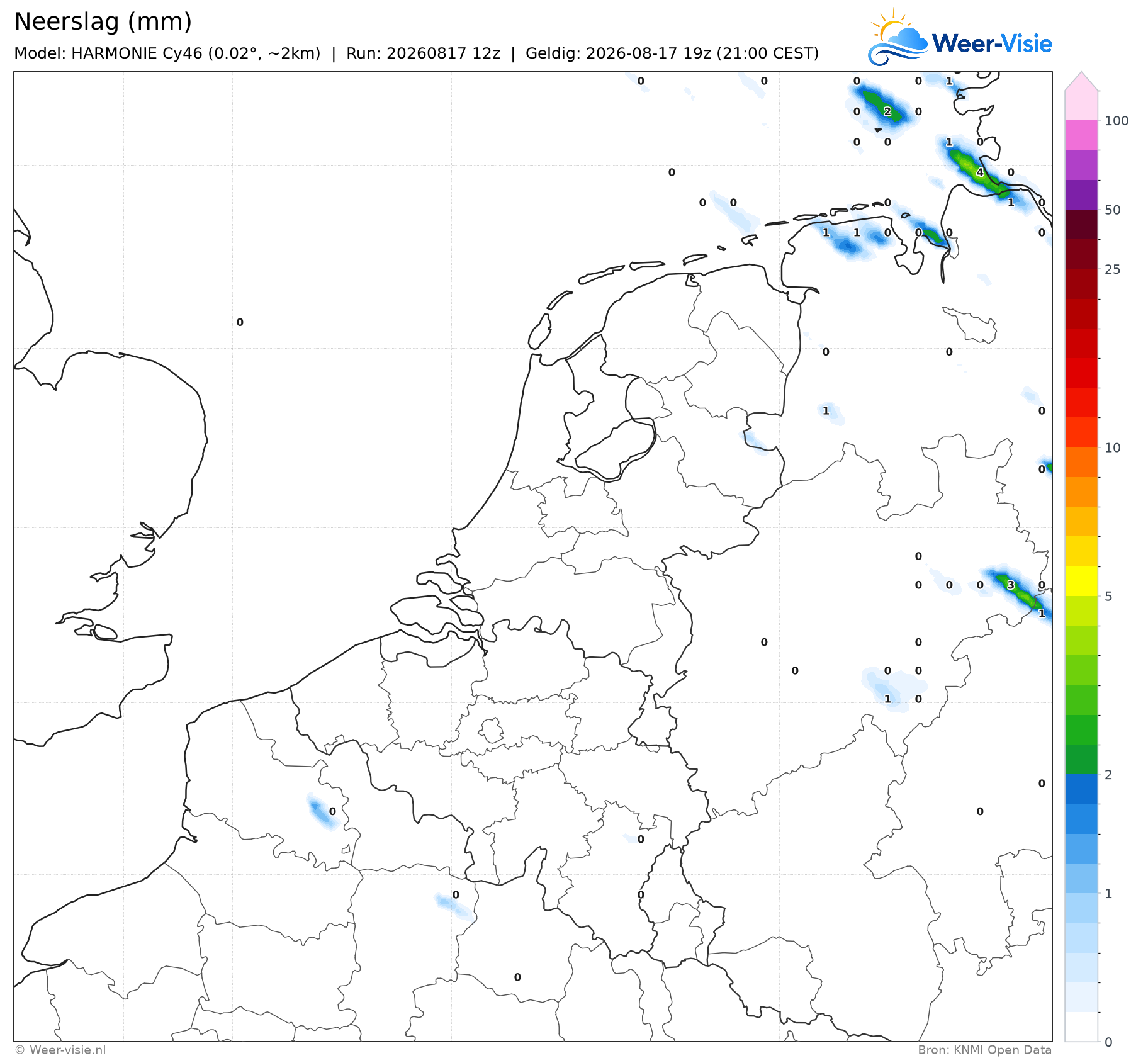1148x1058 pixels.
Task: Click the purple 50 mm legend swatch
Action: (x=1081, y=194)
